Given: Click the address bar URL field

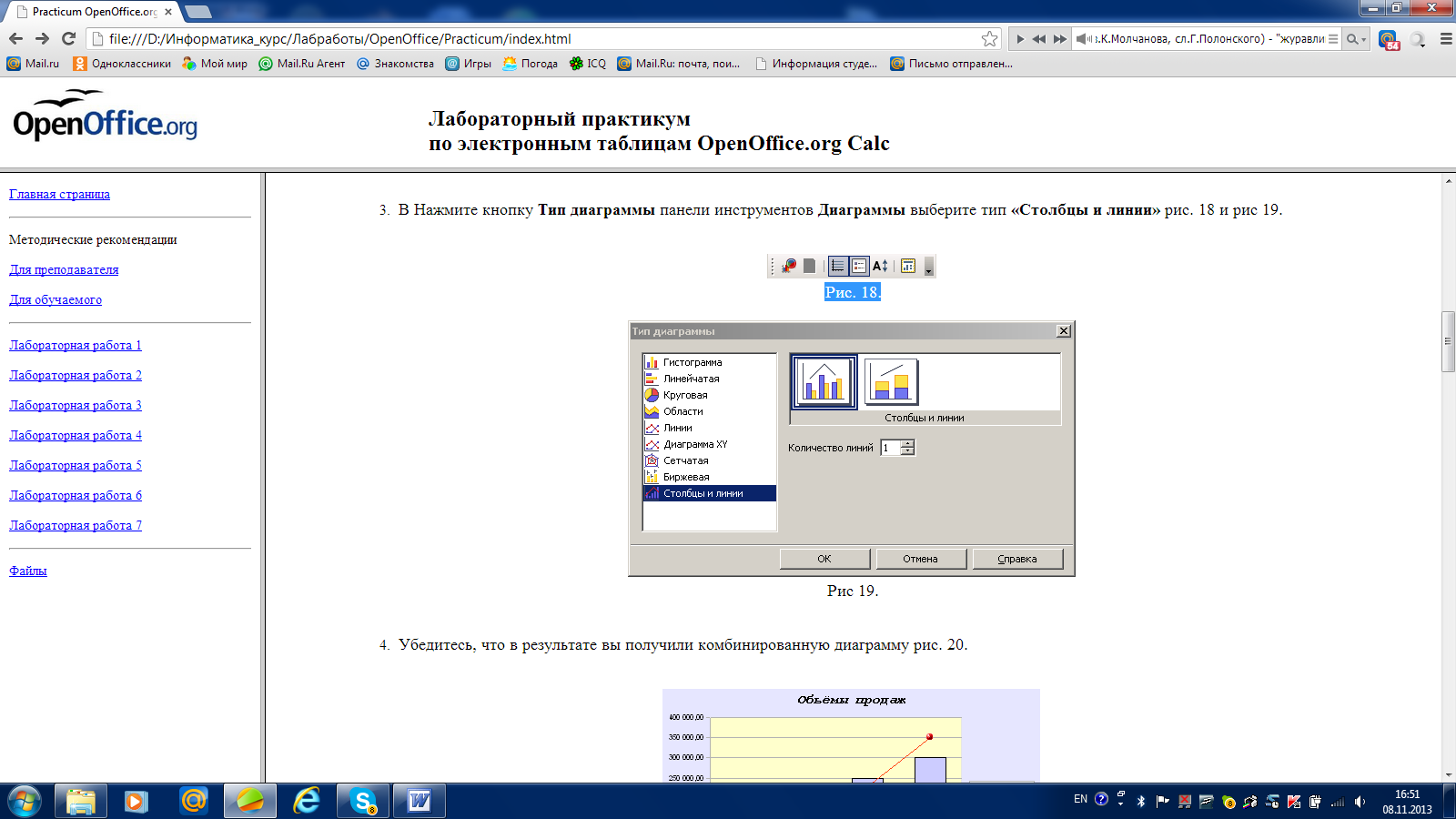Looking at the screenshot, I should coord(541,38).
